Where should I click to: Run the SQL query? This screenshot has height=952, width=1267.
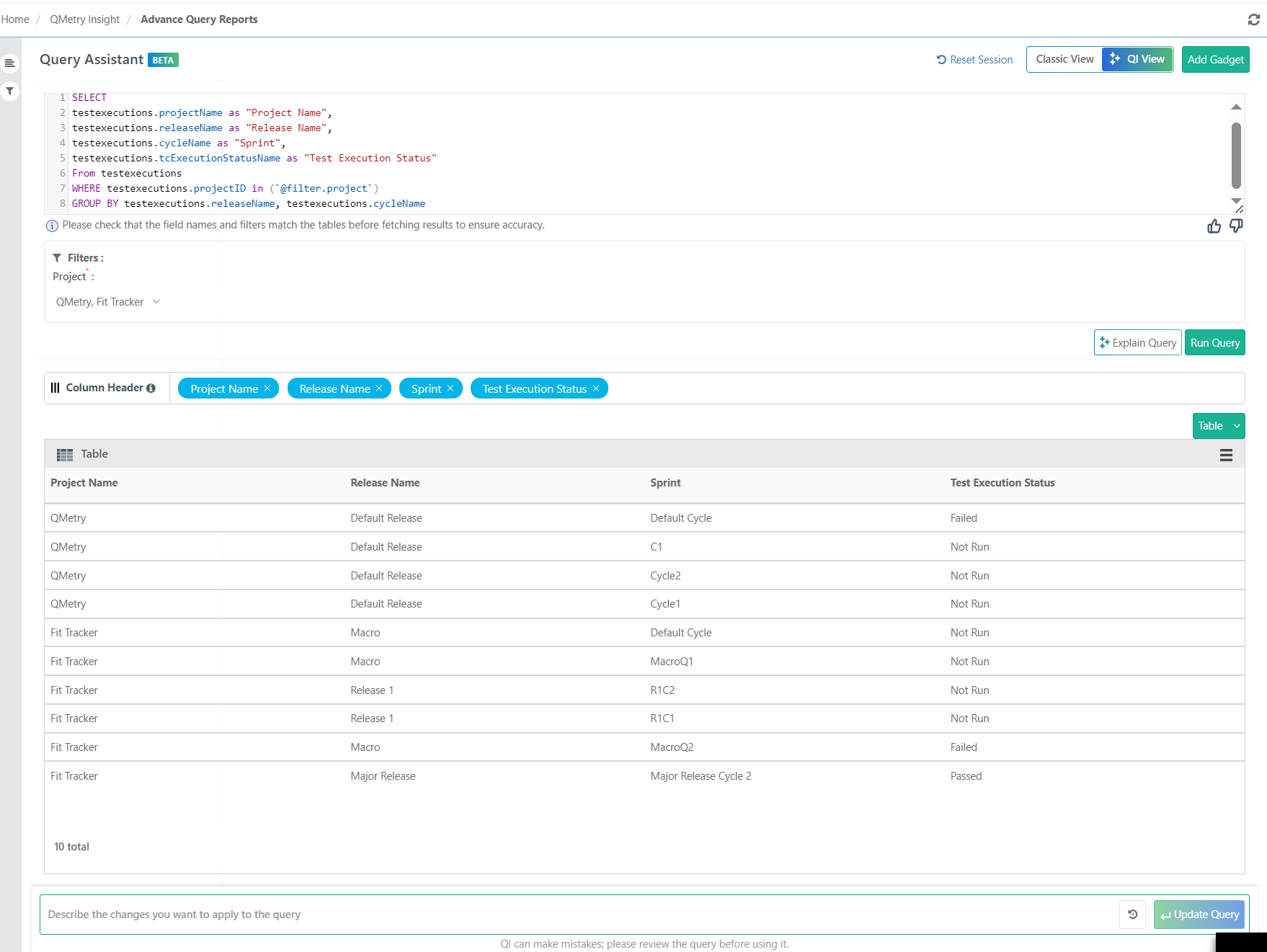point(1214,342)
